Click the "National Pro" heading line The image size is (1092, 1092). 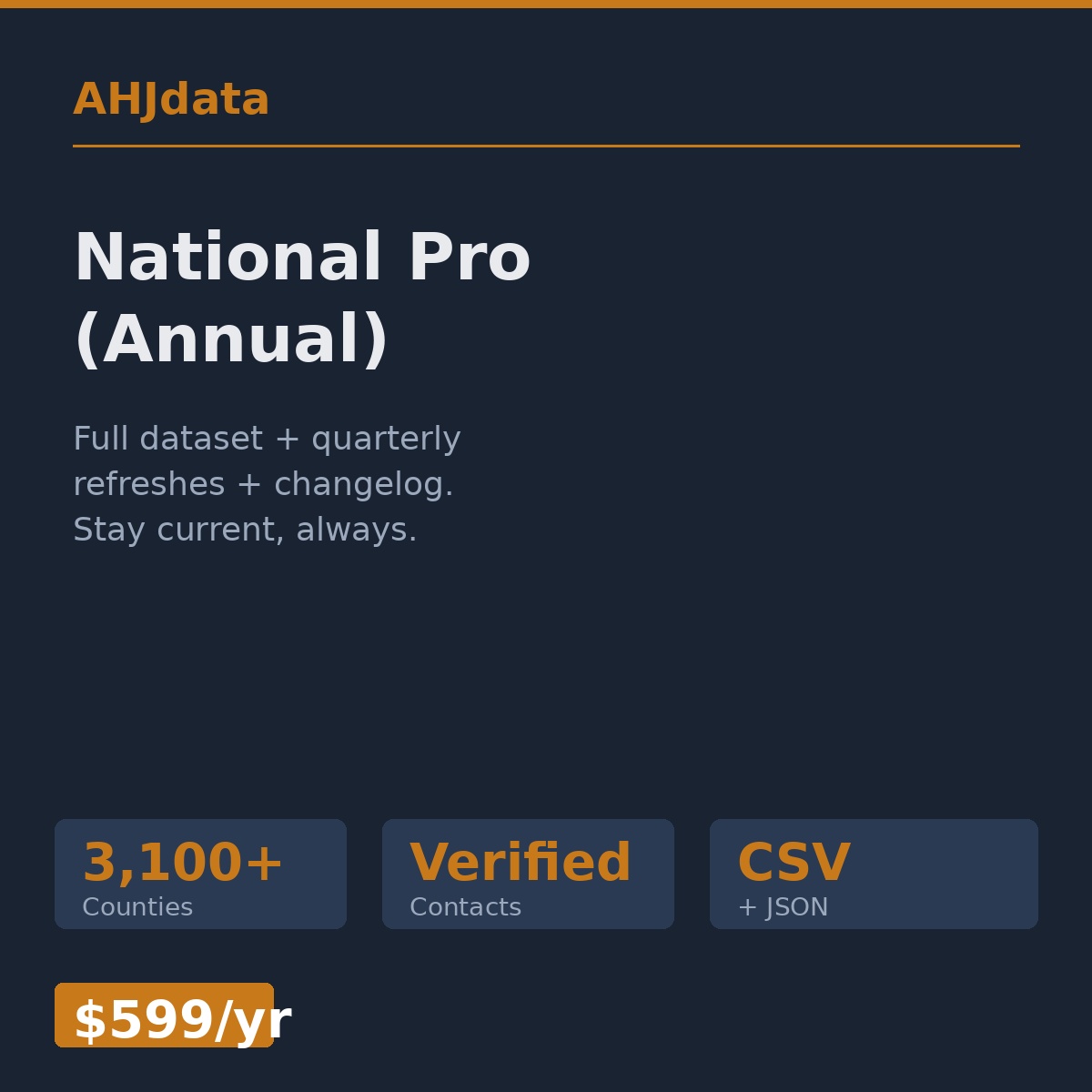[301, 259]
